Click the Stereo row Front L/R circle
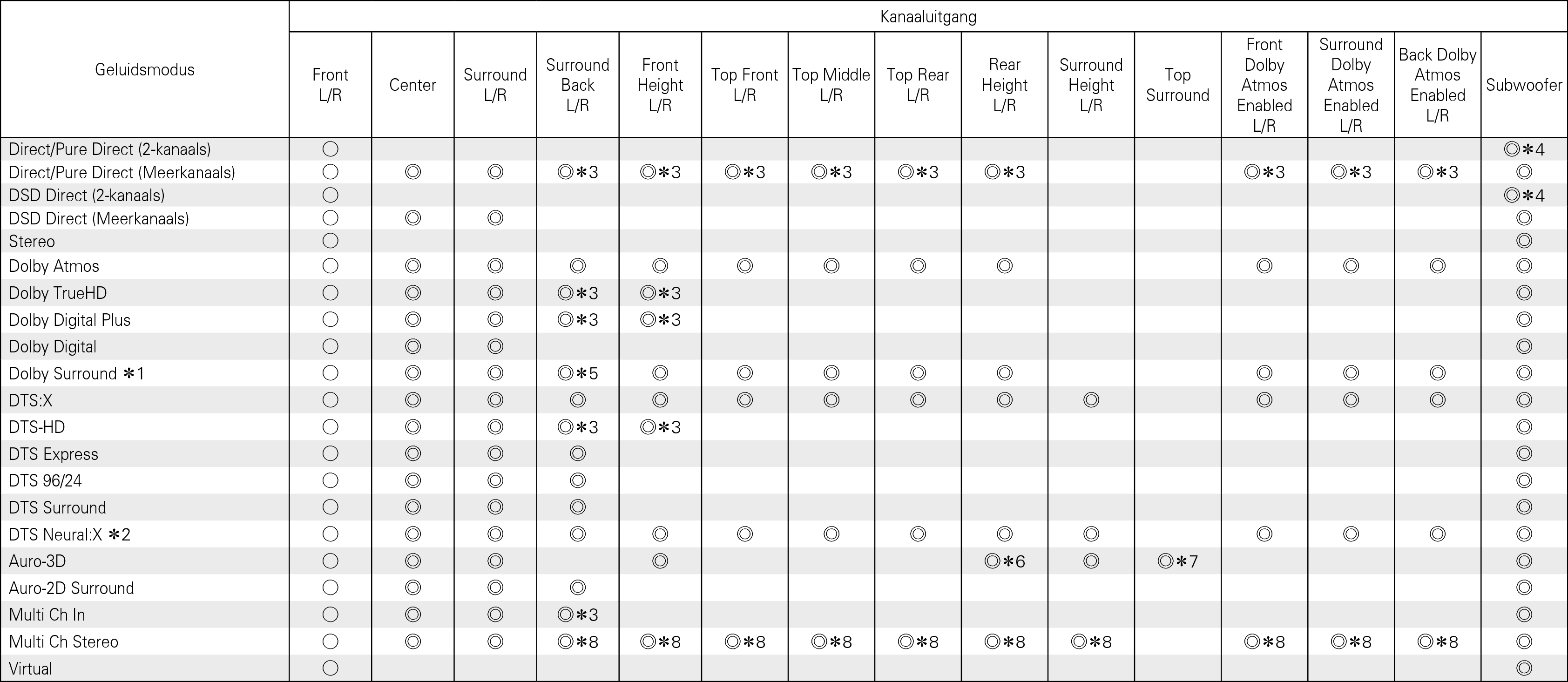Image resolution: width=1568 pixels, height=682 pixels. pos(330,241)
